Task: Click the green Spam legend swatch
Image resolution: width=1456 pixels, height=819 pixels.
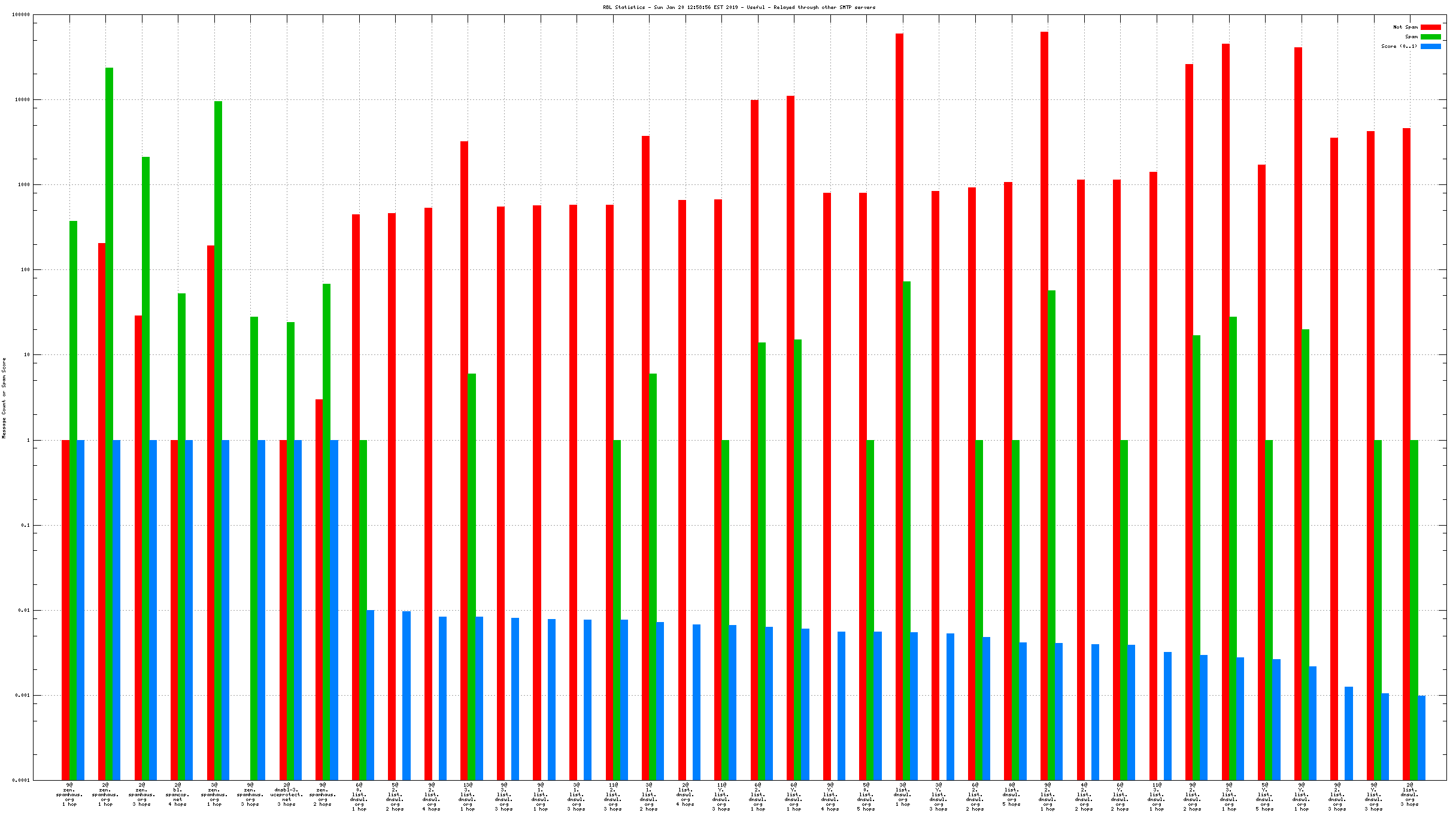Action: (x=1430, y=37)
